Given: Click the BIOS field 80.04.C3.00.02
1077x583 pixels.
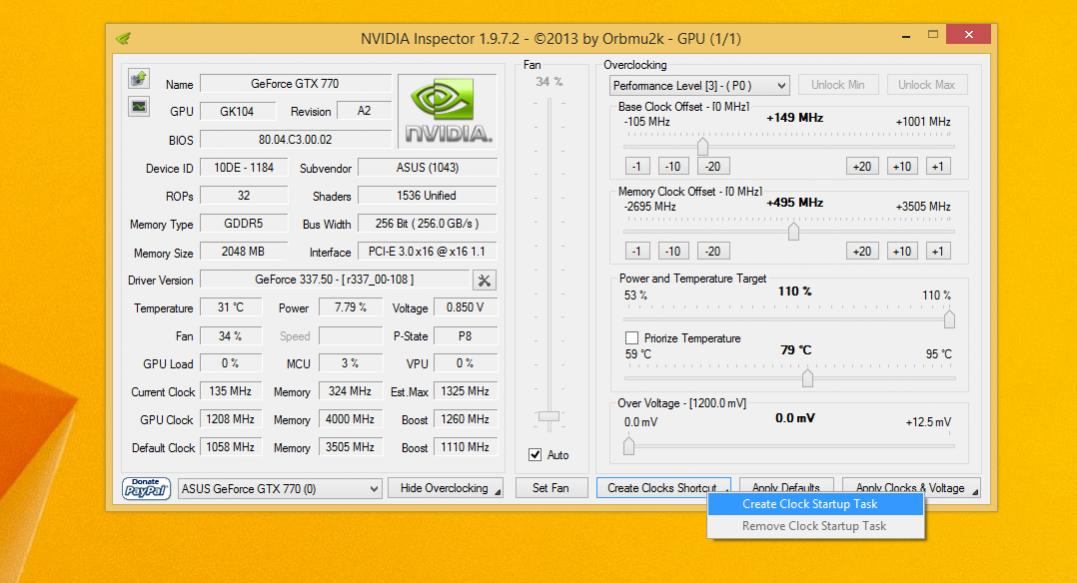Looking at the screenshot, I should click(295, 139).
